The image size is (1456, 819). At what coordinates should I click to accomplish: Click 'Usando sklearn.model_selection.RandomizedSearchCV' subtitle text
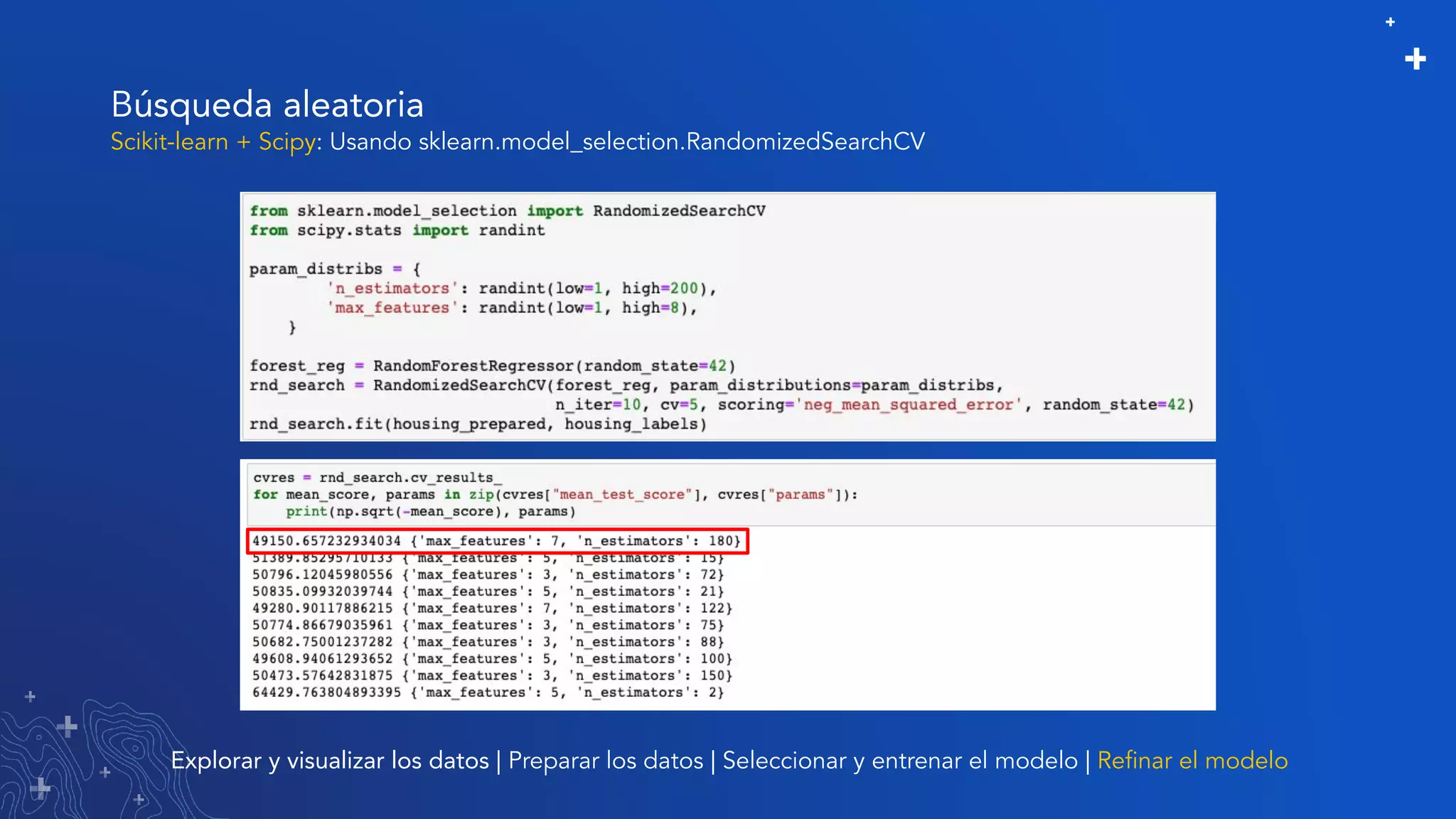click(627, 141)
